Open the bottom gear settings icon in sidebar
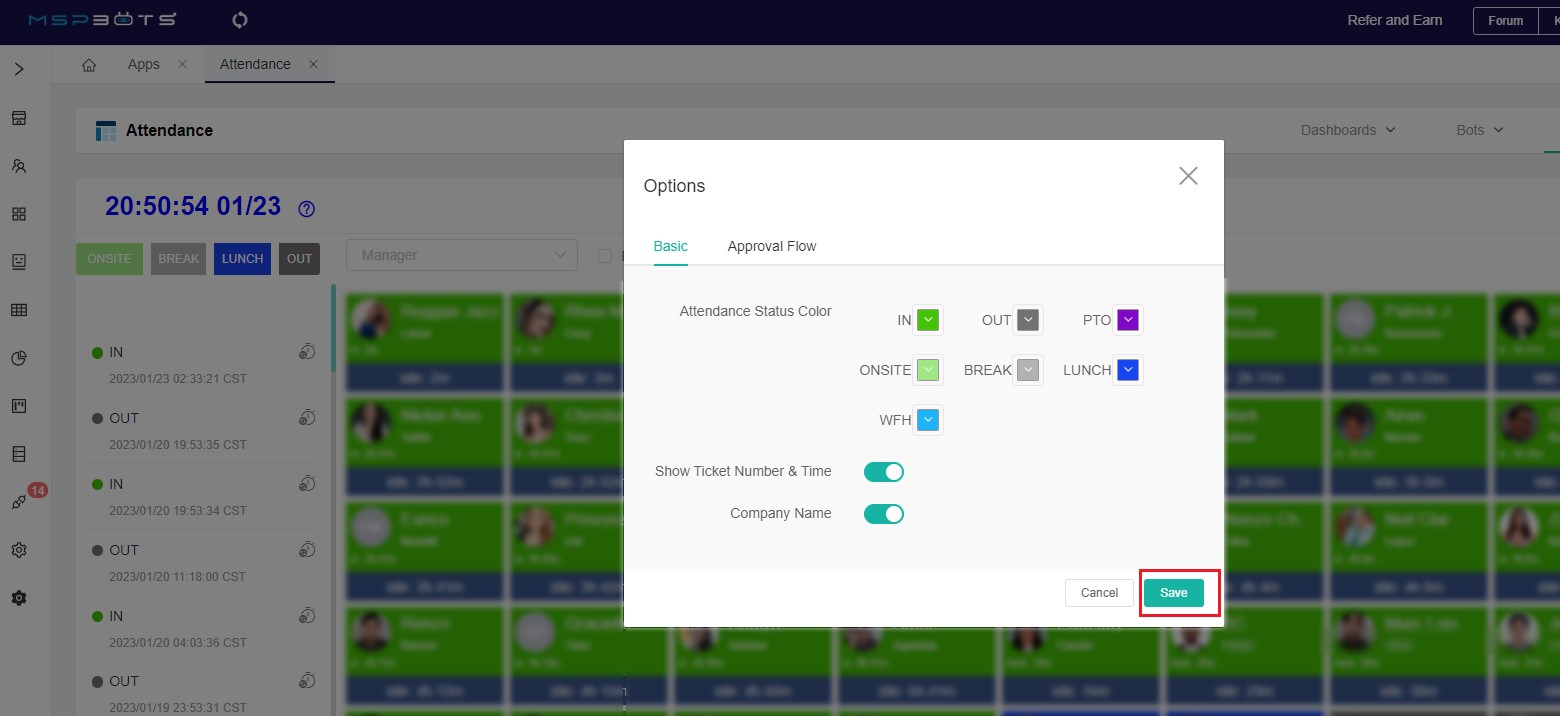1560x716 pixels. pos(19,598)
